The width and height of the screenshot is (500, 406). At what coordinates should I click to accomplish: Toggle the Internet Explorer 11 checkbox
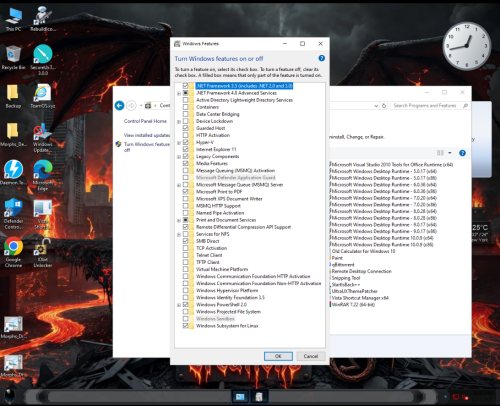[186, 149]
